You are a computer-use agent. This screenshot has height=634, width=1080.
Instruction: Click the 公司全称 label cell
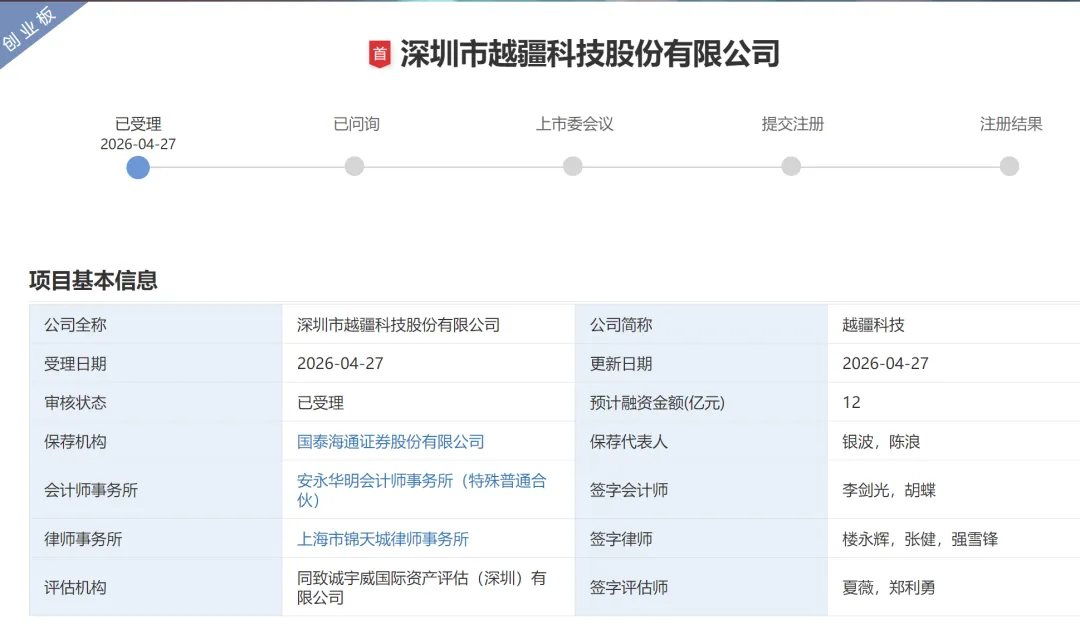[156, 325]
